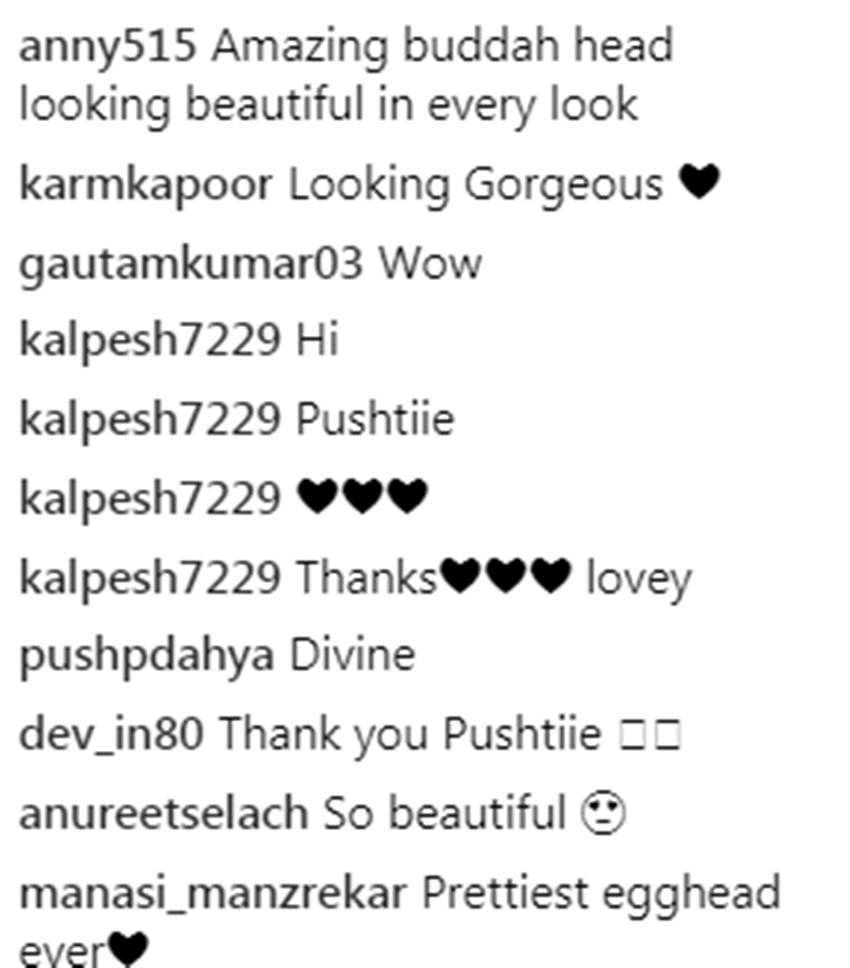Screen dimensions: 850x968
Task: Click the smiley emoji after 'So beautiful'
Action: pyautogui.click(x=603, y=814)
